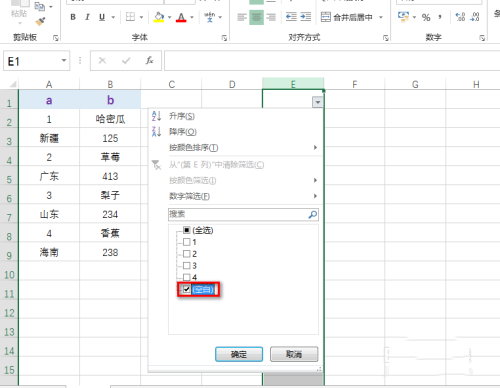Click the format painter brush
The height and width of the screenshot is (388, 500).
point(40,22)
